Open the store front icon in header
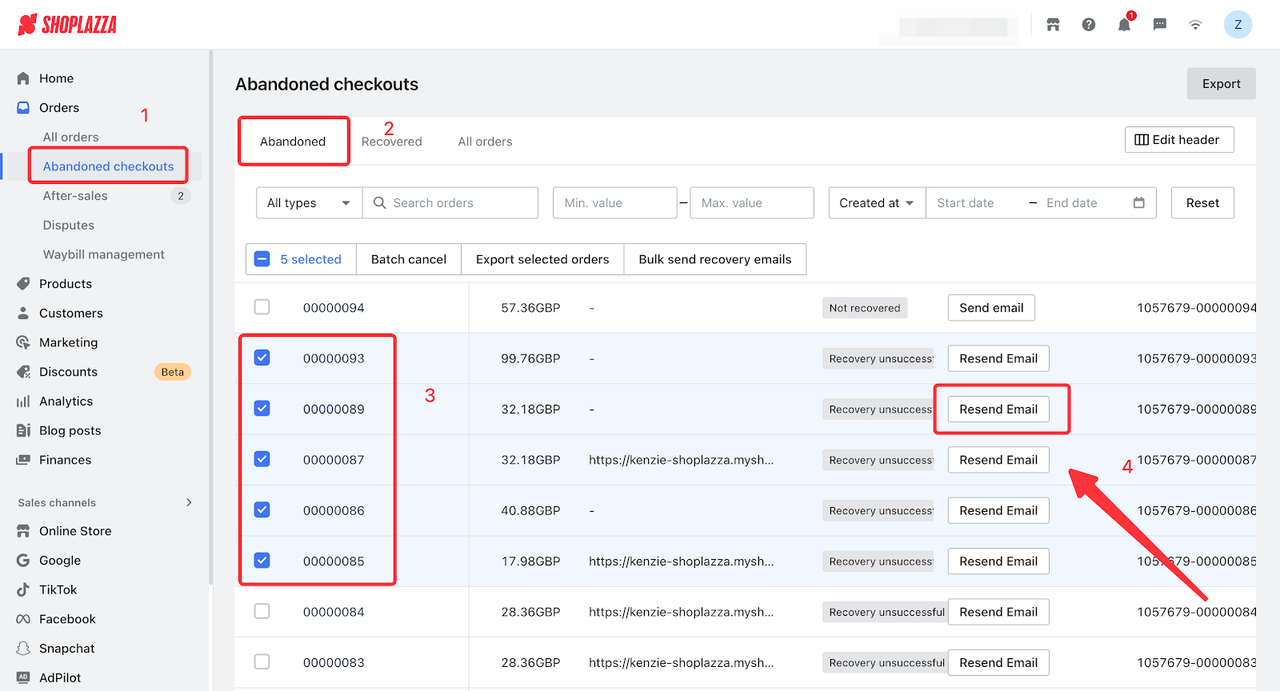 (x=1053, y=25)
